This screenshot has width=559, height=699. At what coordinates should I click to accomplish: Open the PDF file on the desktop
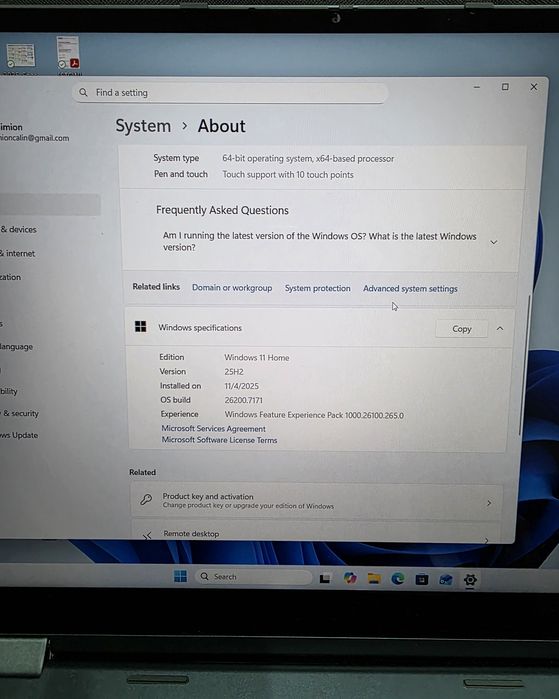coord(68,53)
